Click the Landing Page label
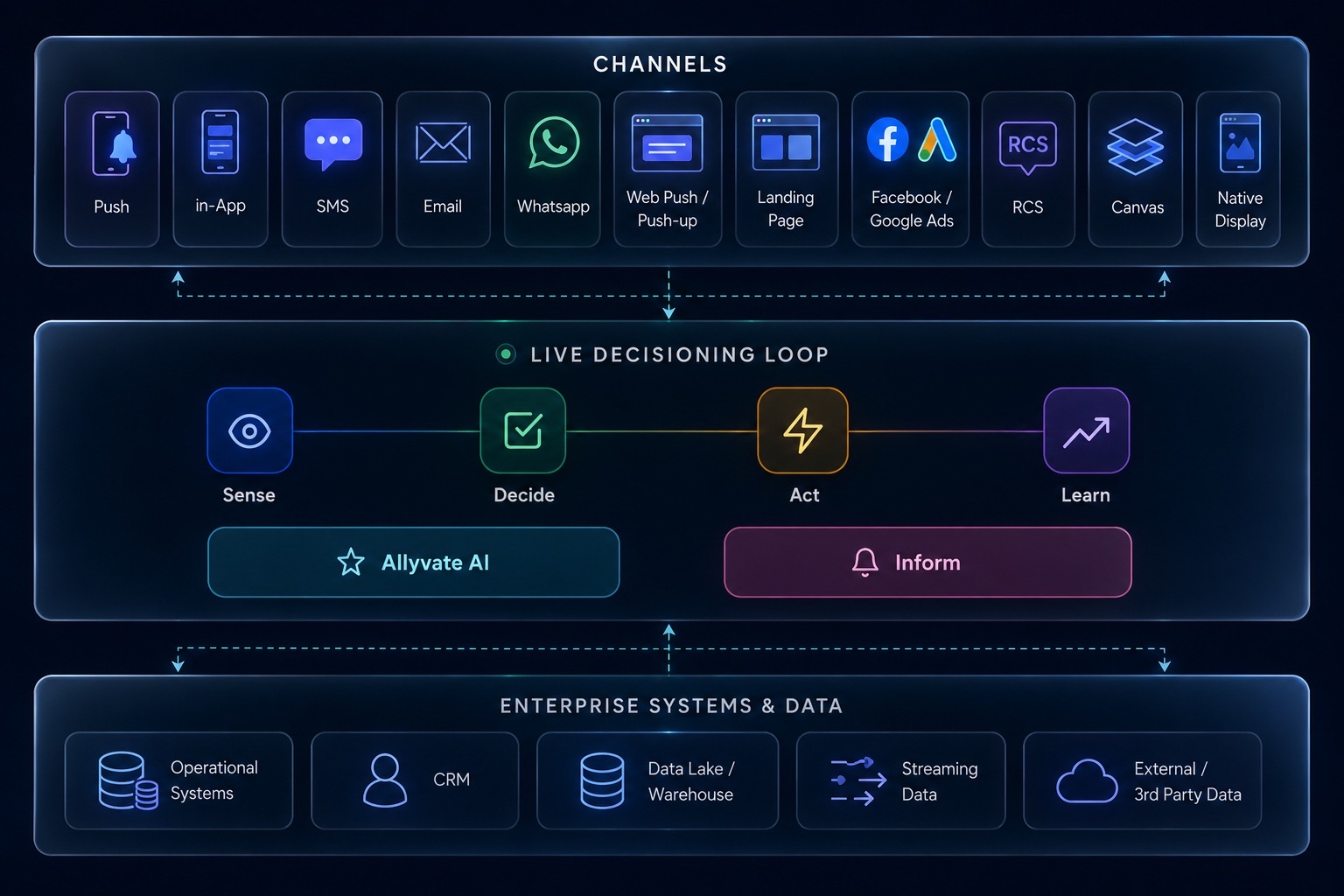The image size is (1344, 896). click(x=786, y=209)
